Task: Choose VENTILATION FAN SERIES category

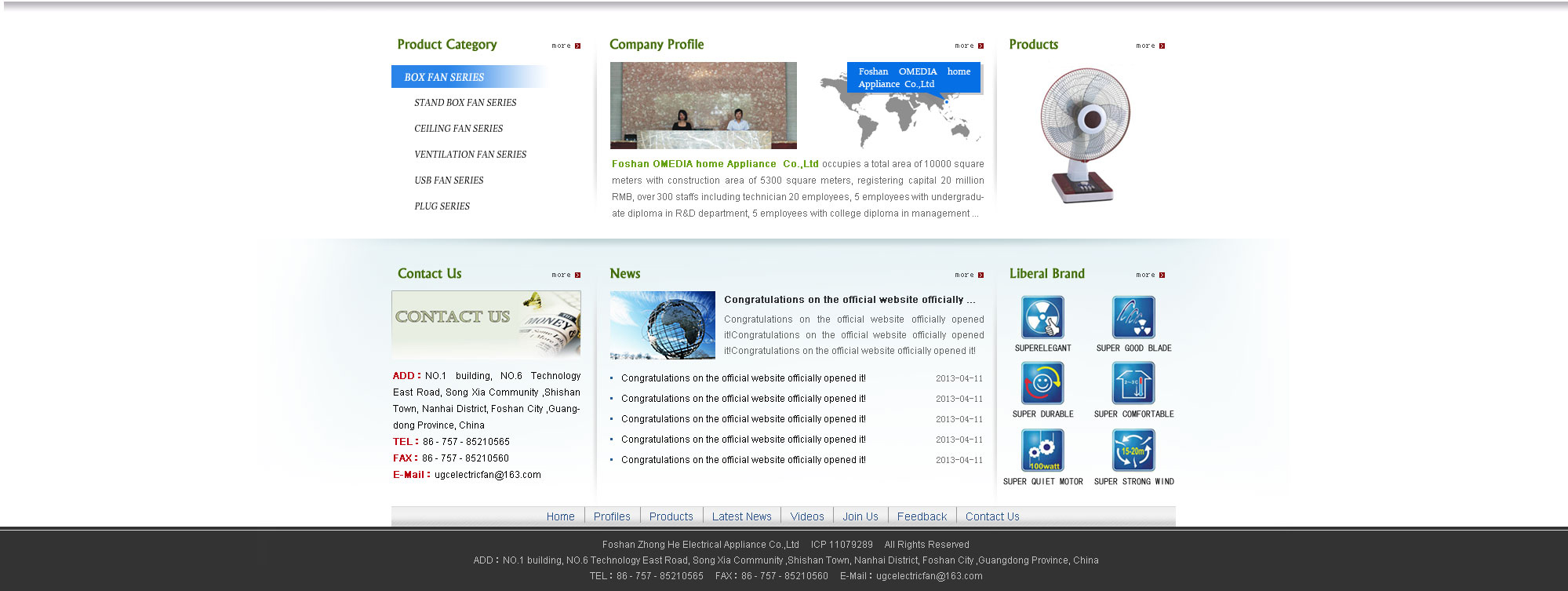Action: [470, 155]
